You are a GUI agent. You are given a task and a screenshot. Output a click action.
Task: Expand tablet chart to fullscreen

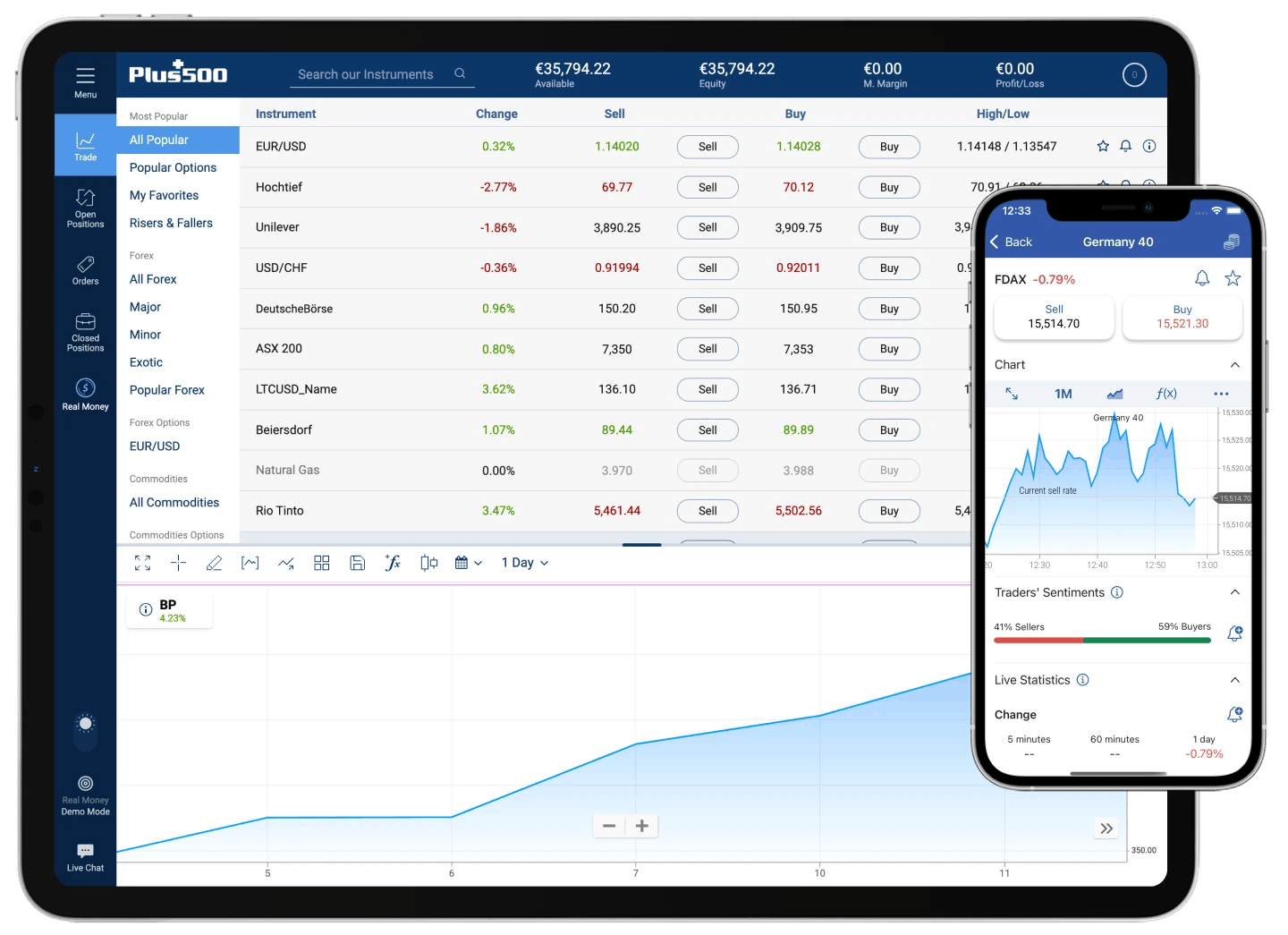(142, 563)
